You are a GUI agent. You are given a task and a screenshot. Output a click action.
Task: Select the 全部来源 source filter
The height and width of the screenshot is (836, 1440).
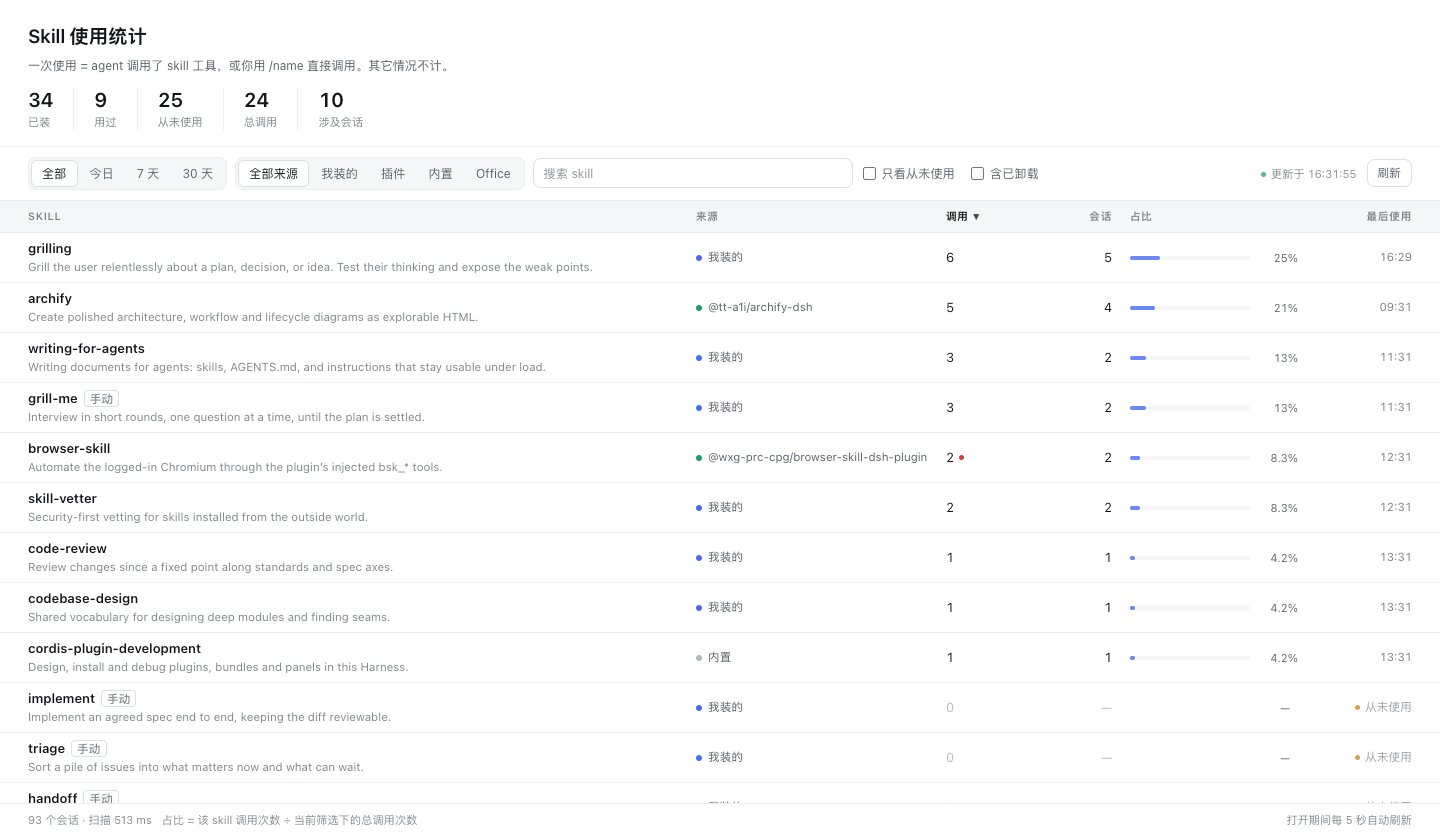click(273, 173)
